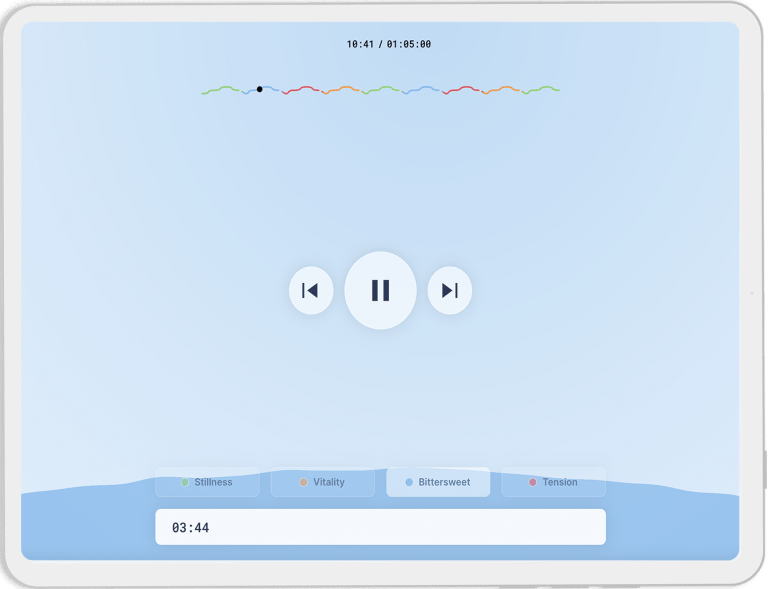Seek to the last green timeline segment
Image resolution: width=768 pixels, height=589 pixels.
tap(541, 89)
